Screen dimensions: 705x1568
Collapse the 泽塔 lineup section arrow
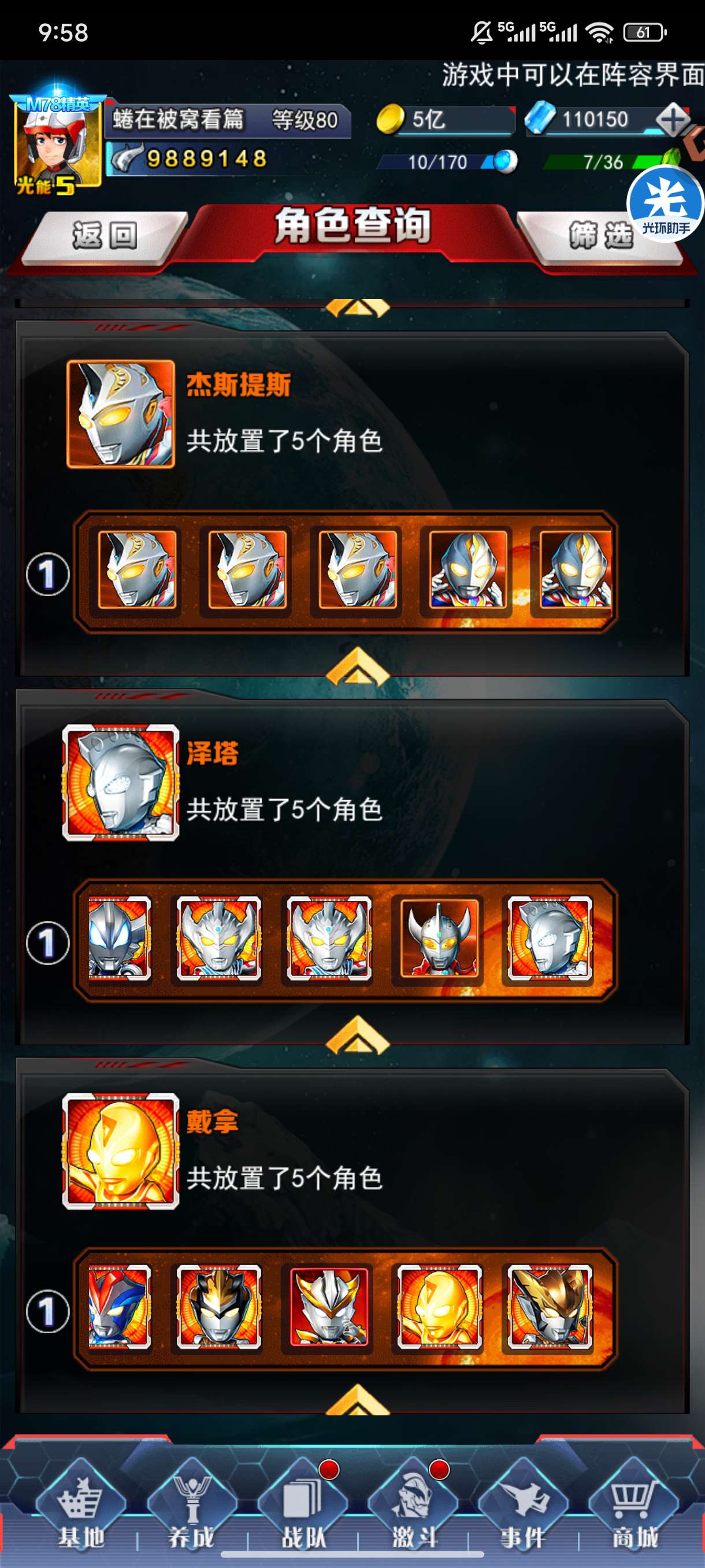[x=358, y=1035]
